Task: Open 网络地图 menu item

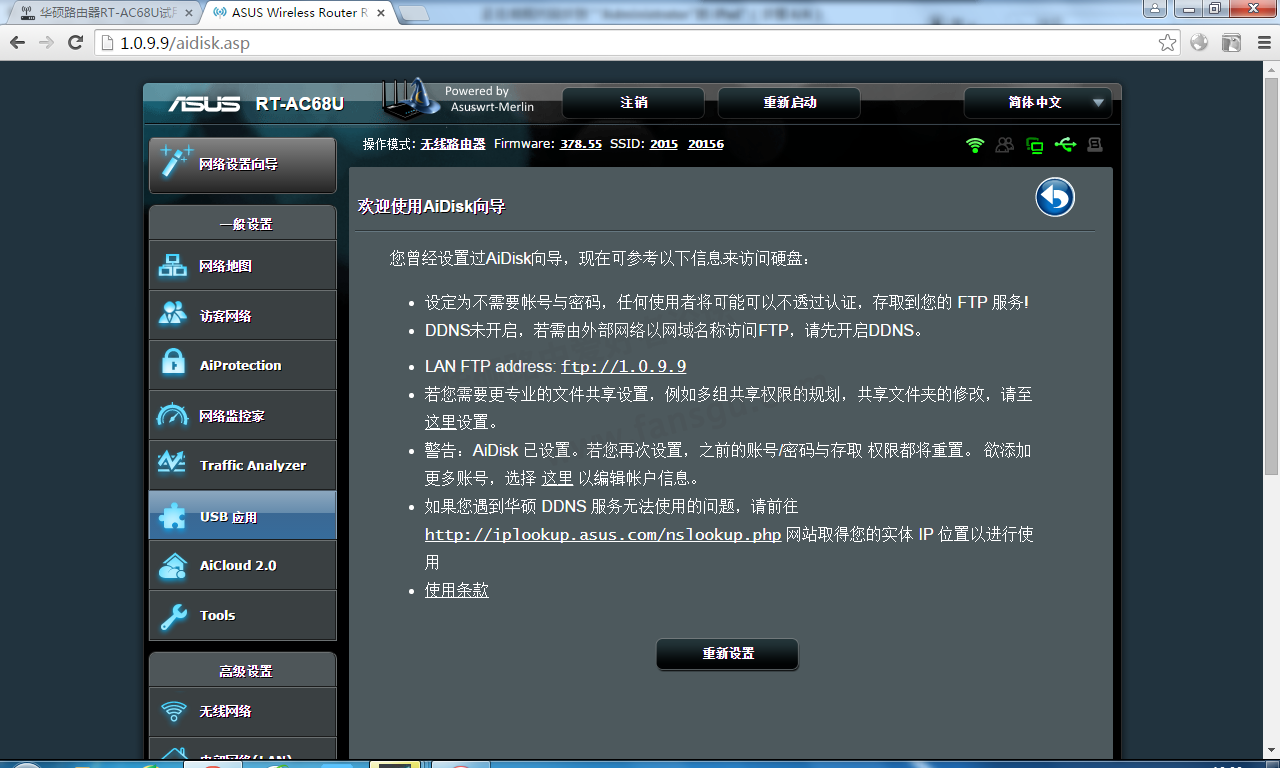Action: (x=243, y=266)
